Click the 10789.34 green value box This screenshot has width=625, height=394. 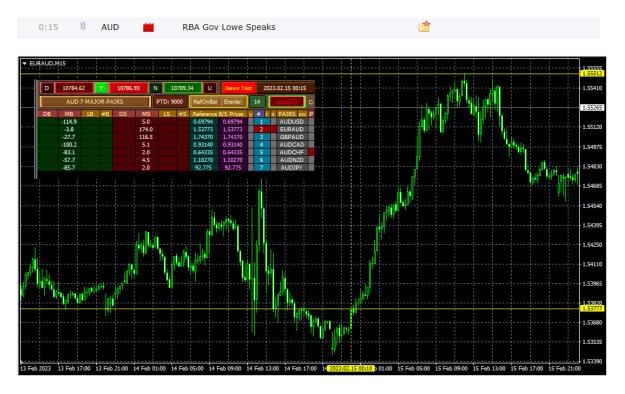point(183,88)
